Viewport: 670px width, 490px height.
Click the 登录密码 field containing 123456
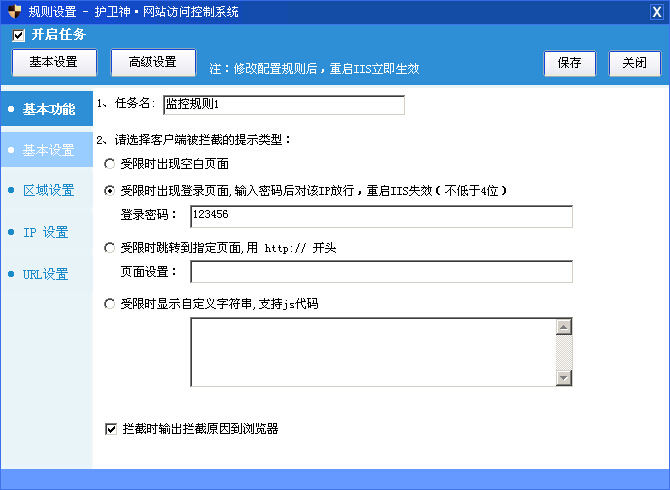(381, 216)
